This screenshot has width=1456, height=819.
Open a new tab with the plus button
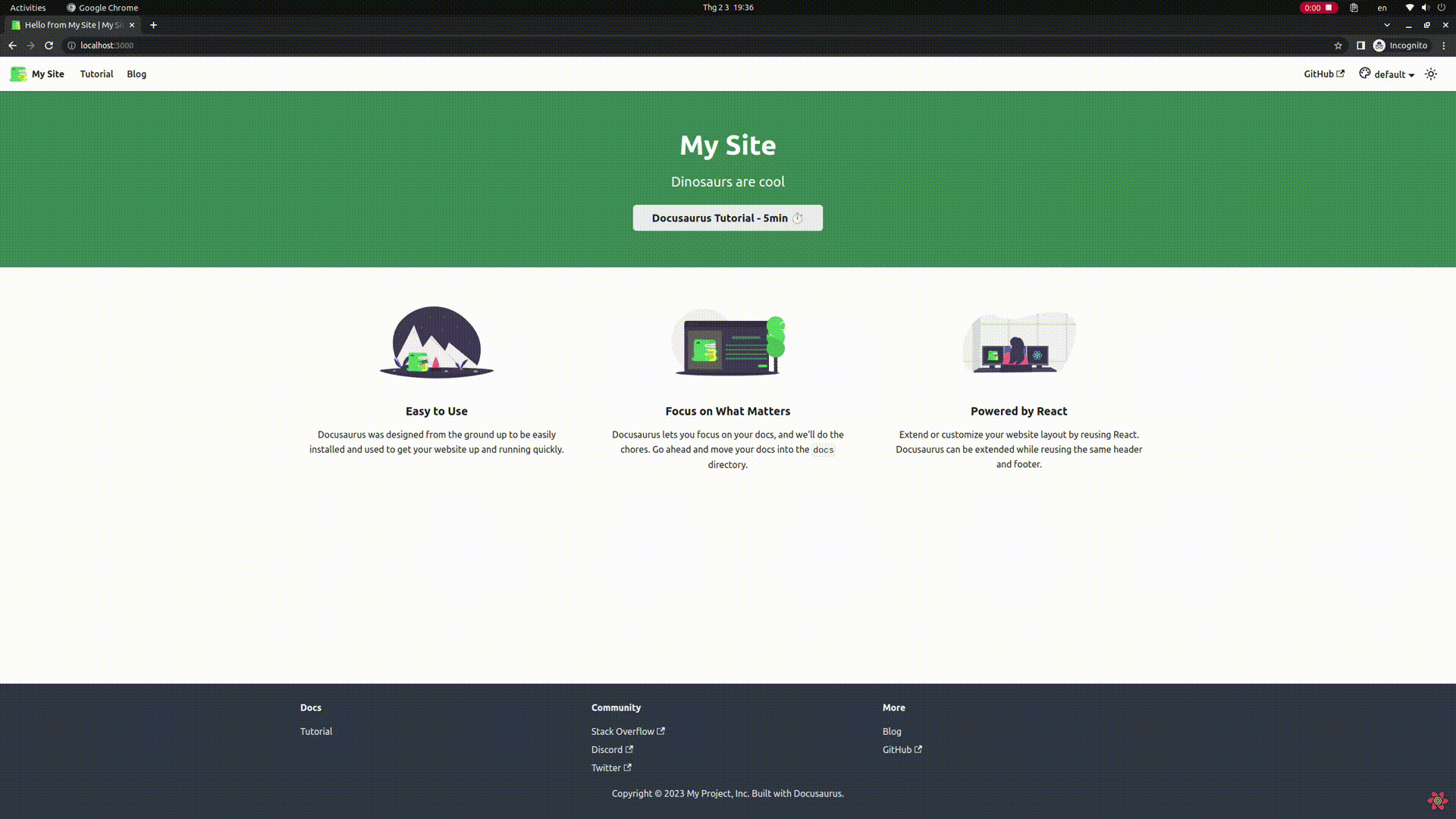(x=153, y=25)
